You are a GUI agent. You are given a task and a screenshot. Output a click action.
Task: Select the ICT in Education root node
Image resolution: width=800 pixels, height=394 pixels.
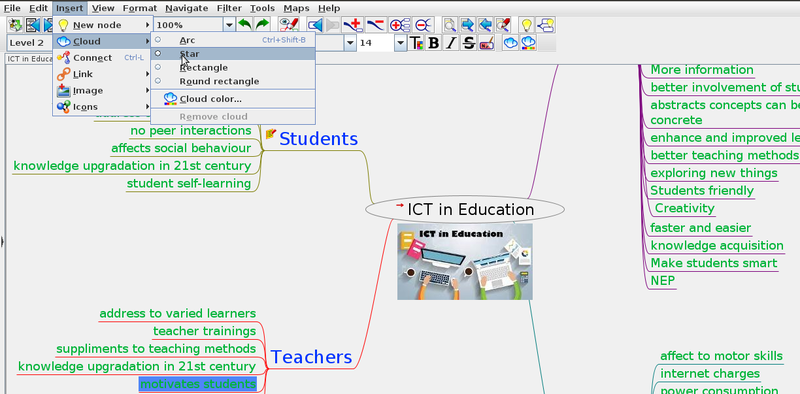coord(465,209)
